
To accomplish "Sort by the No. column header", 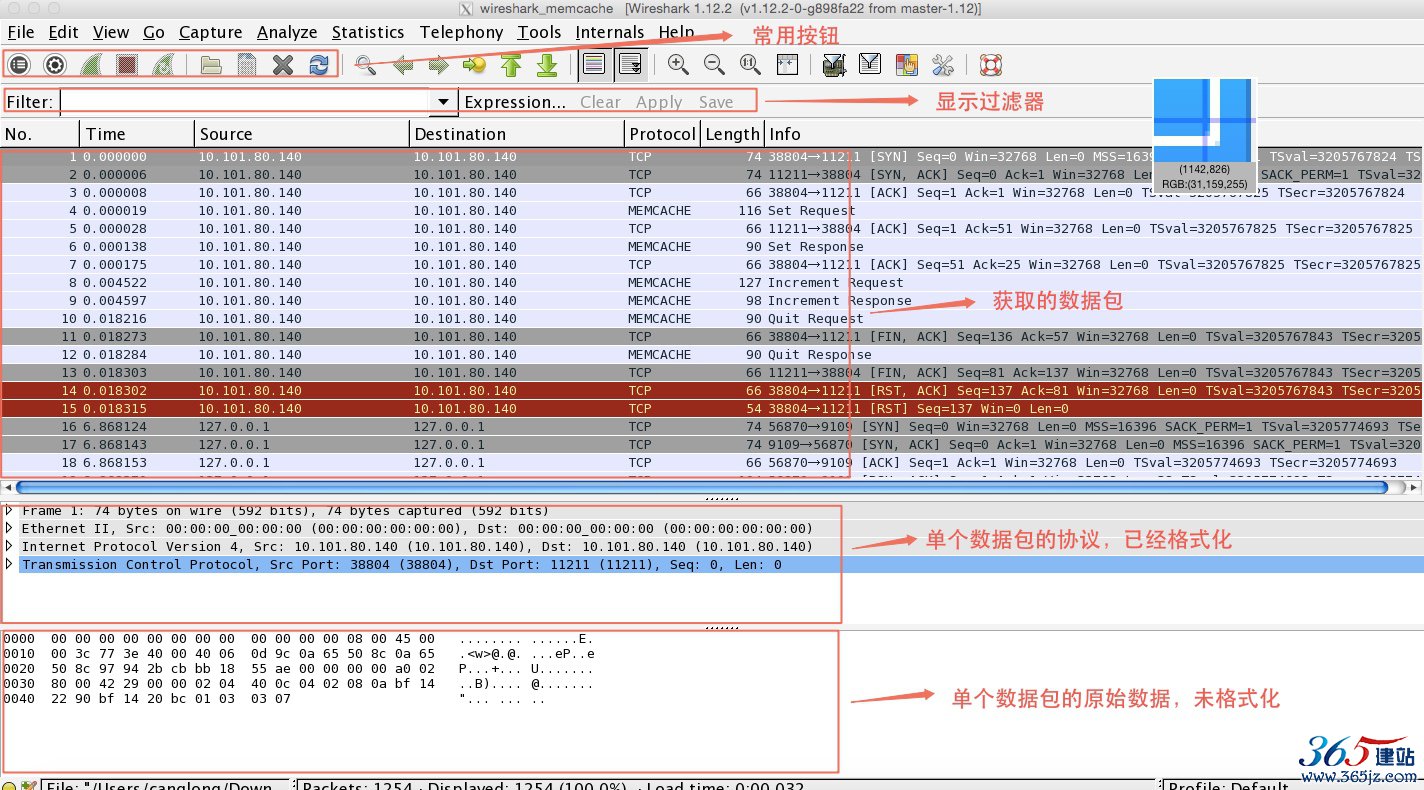I will pyautogui.click(x=40, y=134).
